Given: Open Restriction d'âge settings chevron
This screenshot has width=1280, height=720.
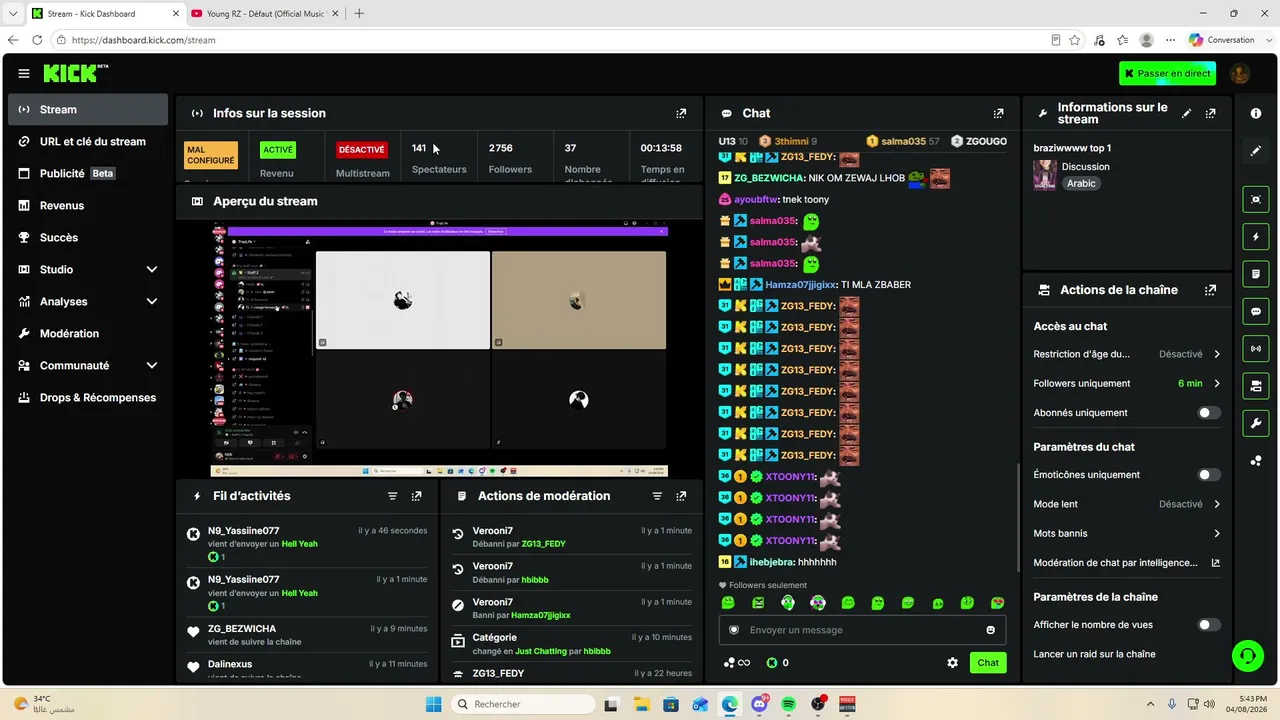Looking at the screenshot, I should click(x=1217, y=354).
